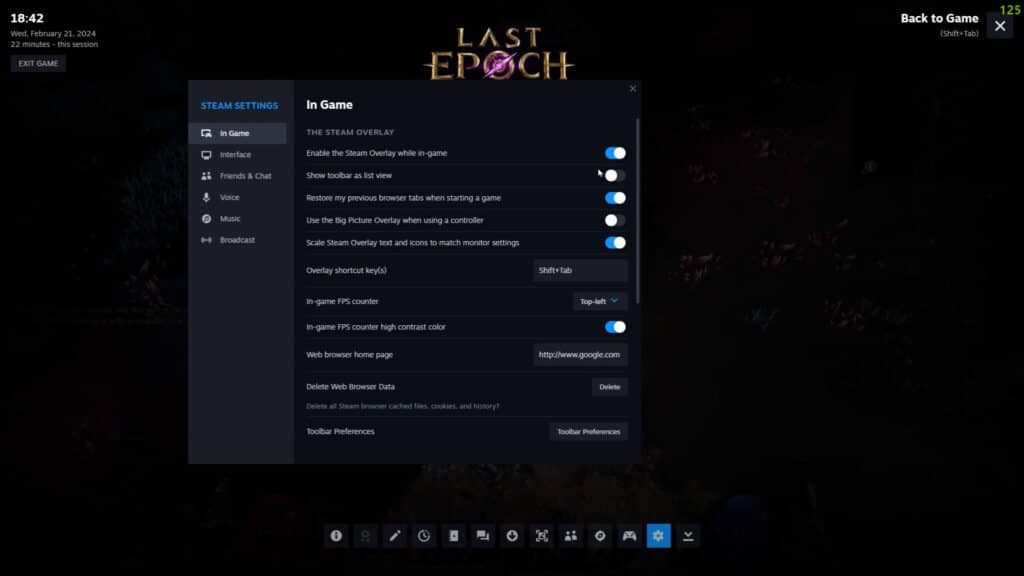Click the collapse toolbar arrow icon

click(688, 536)
